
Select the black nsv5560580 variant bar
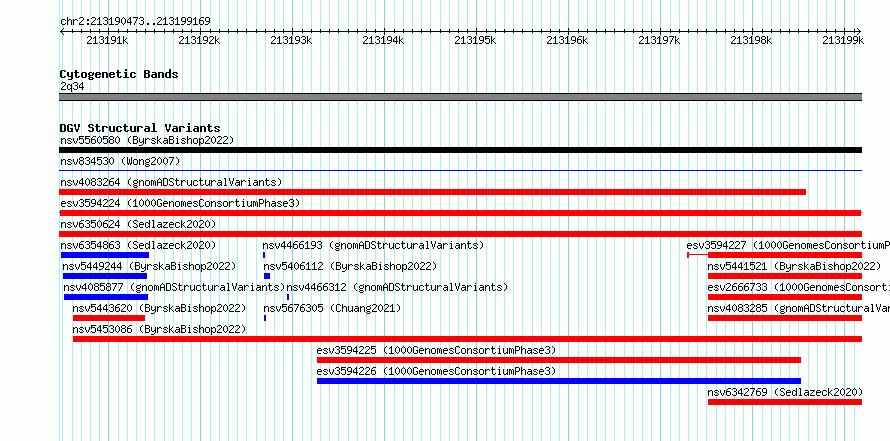click(460, 150)
